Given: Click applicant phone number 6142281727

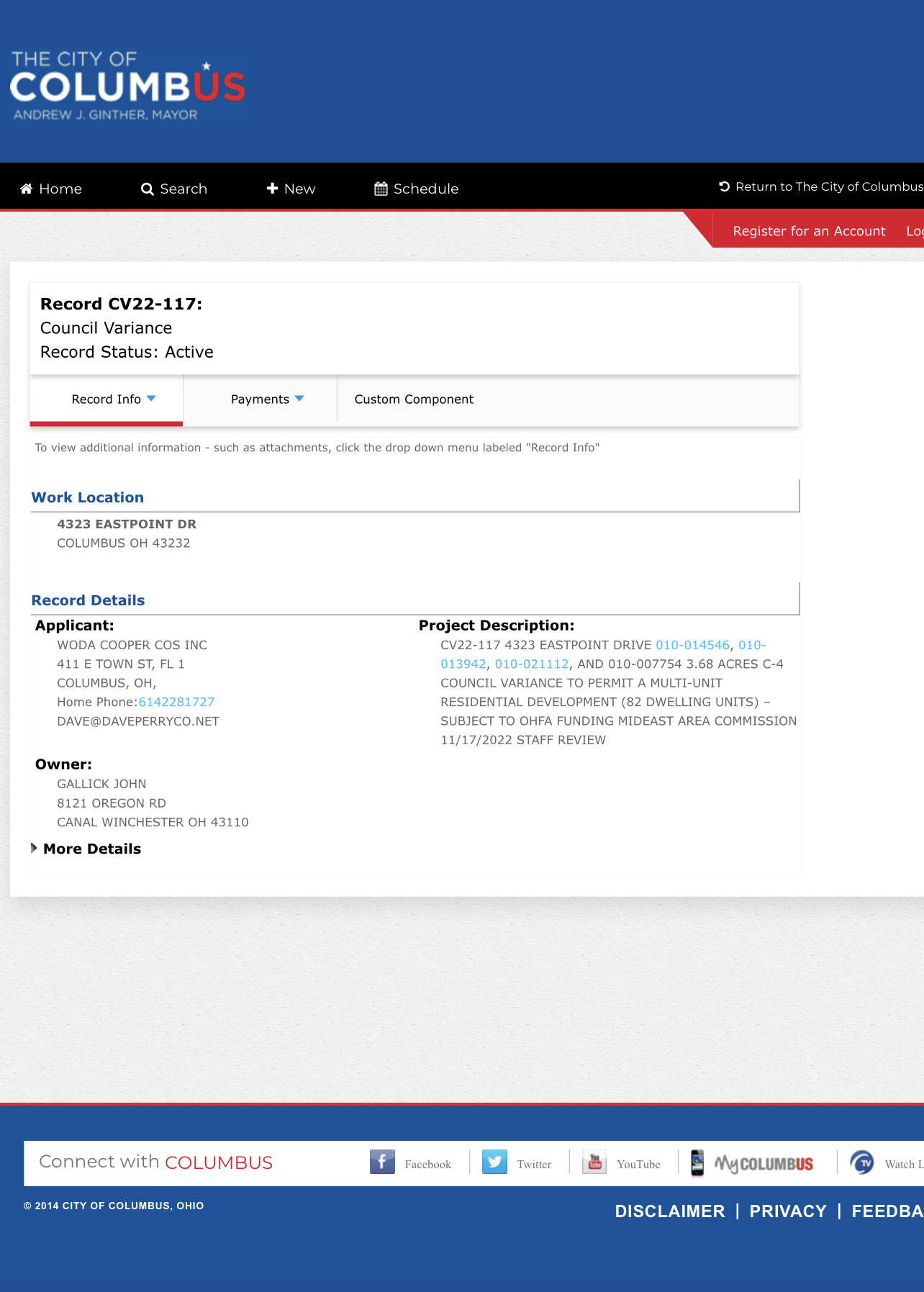Looking at the screenshot, I should pyautogui.click(x=176, y=702).
